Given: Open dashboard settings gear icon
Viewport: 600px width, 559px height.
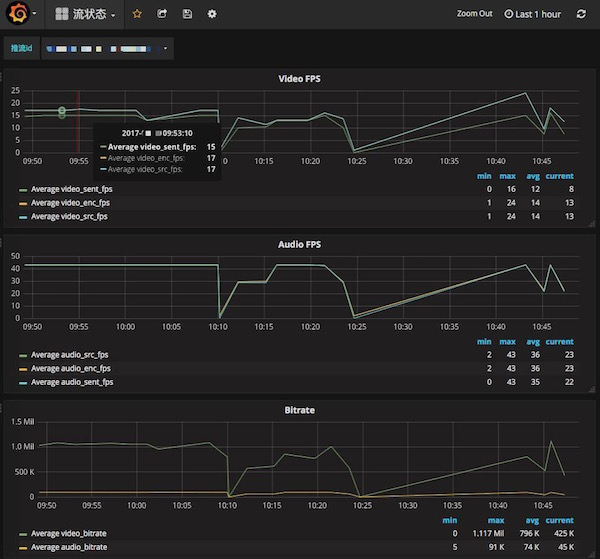Looking at the screenshot, I should (212, 14).
